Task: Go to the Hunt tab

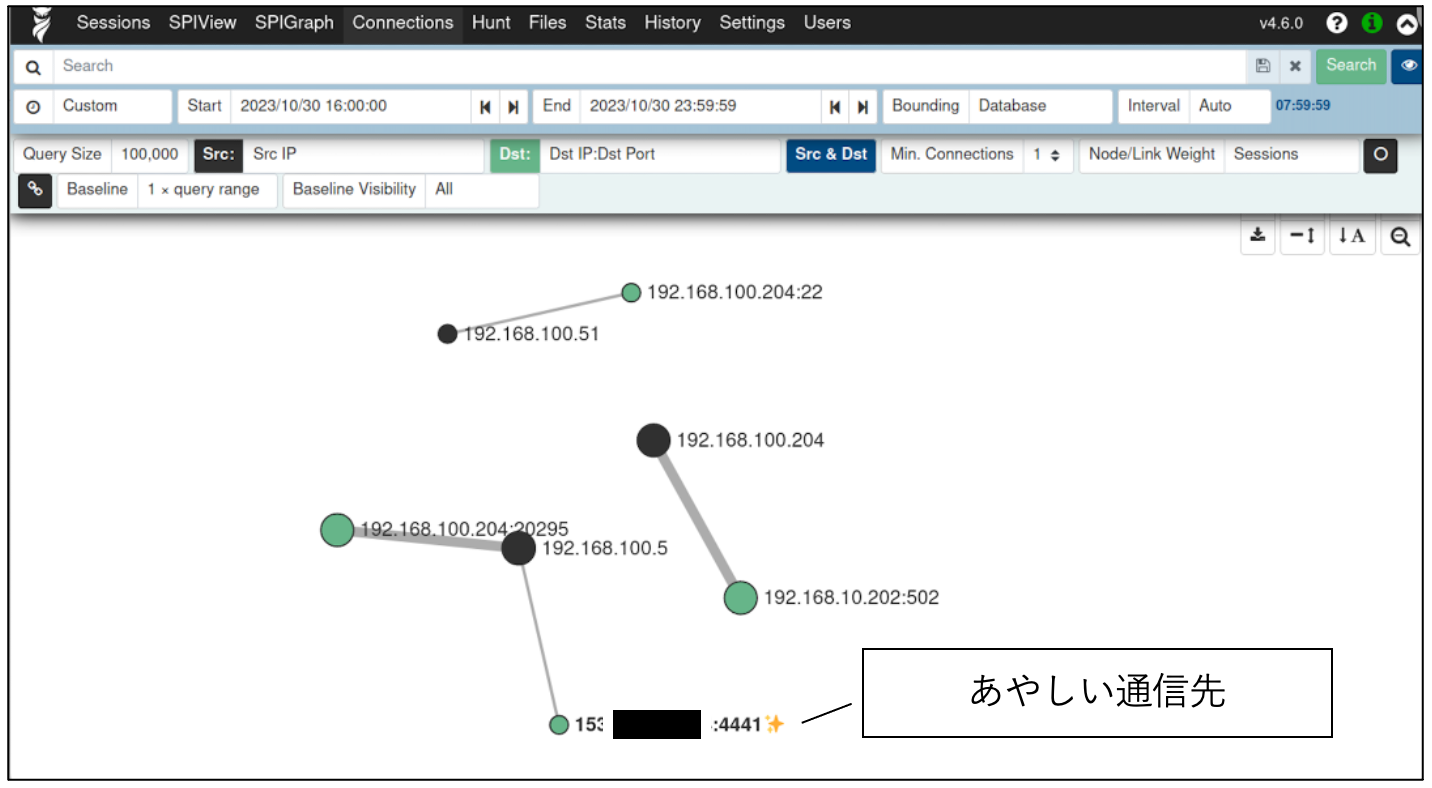Action: click(x=490, y=22)
